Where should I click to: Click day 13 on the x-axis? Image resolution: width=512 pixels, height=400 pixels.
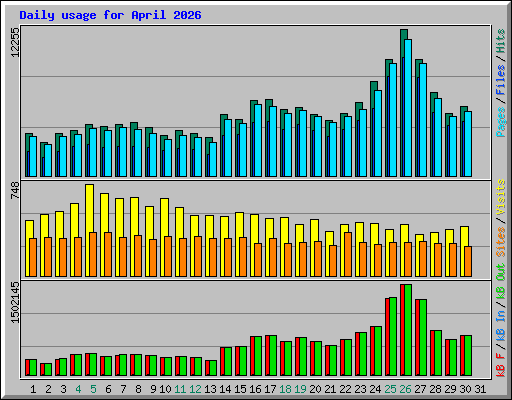pos(210,389)
